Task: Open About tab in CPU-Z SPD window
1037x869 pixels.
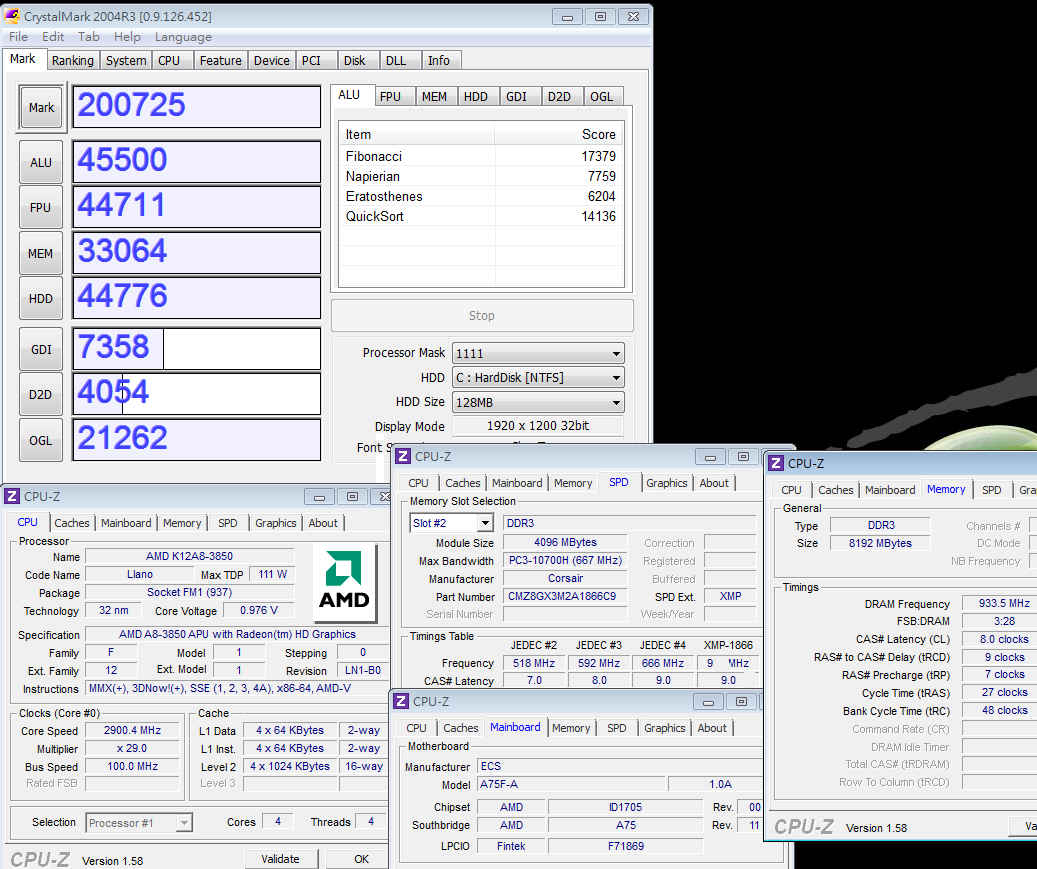Action: [714, 483]
